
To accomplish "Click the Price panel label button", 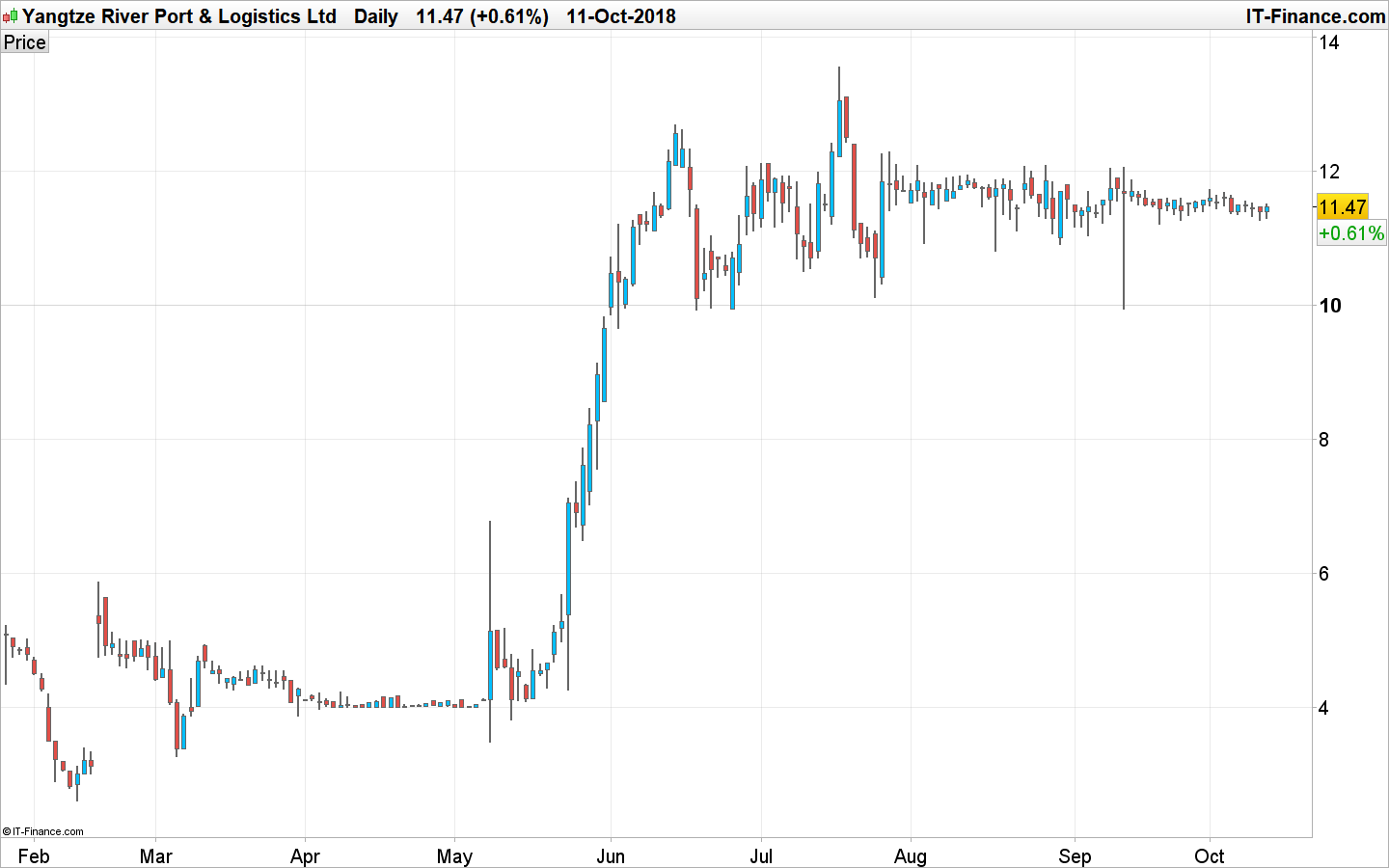I will (x=24, y=41).
